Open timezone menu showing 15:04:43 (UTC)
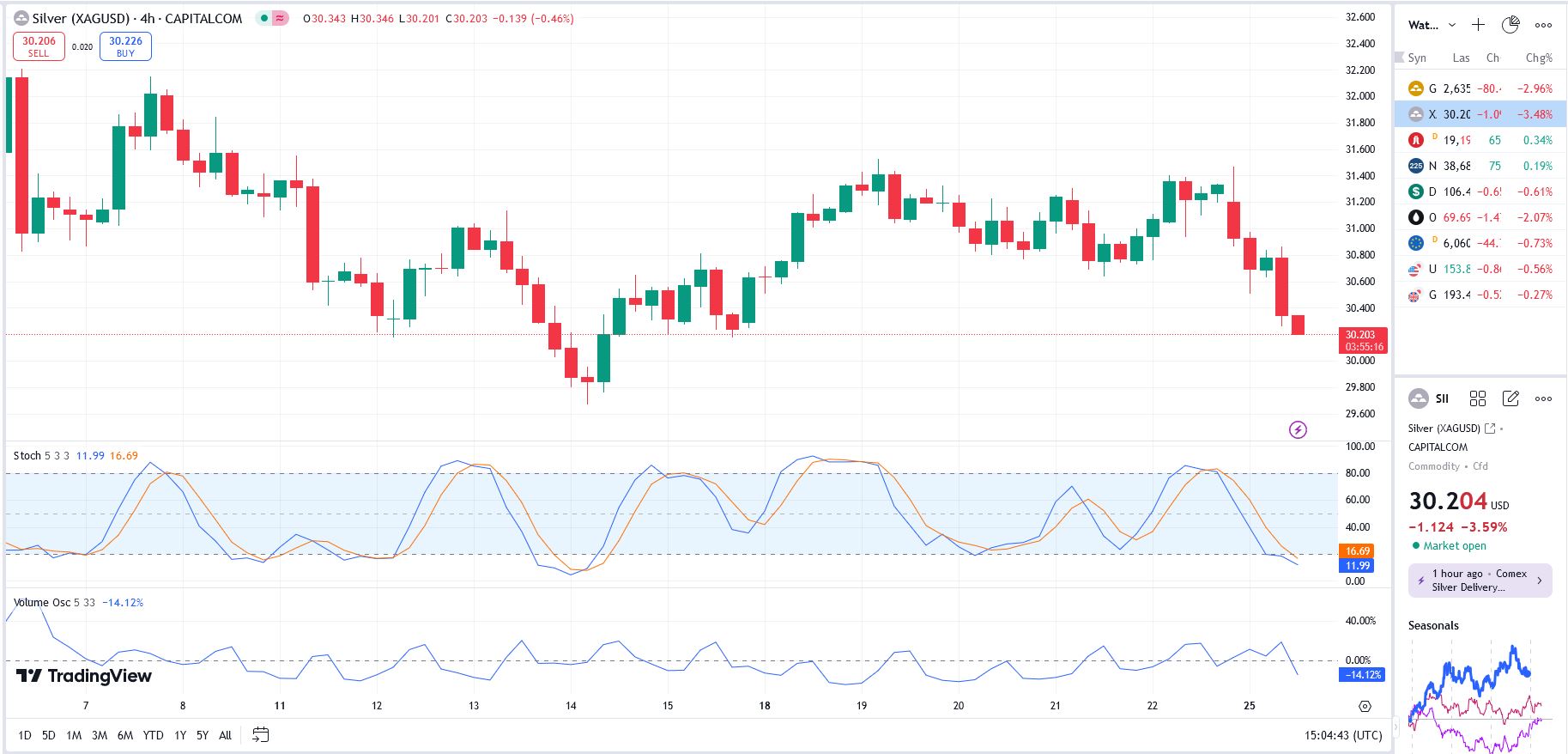 tap(1342, 735)
